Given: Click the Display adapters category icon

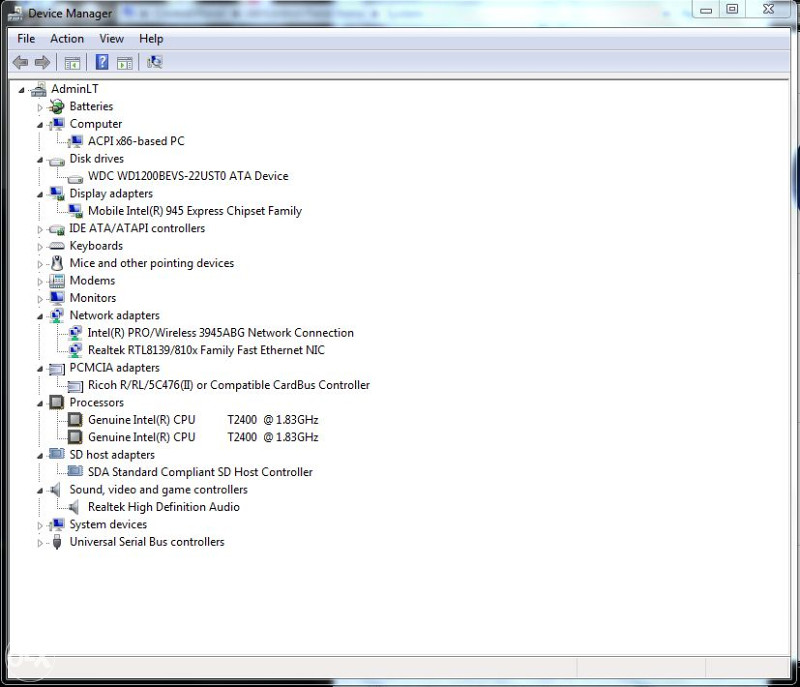Looking at the screenshot, I should click(57, 193).
